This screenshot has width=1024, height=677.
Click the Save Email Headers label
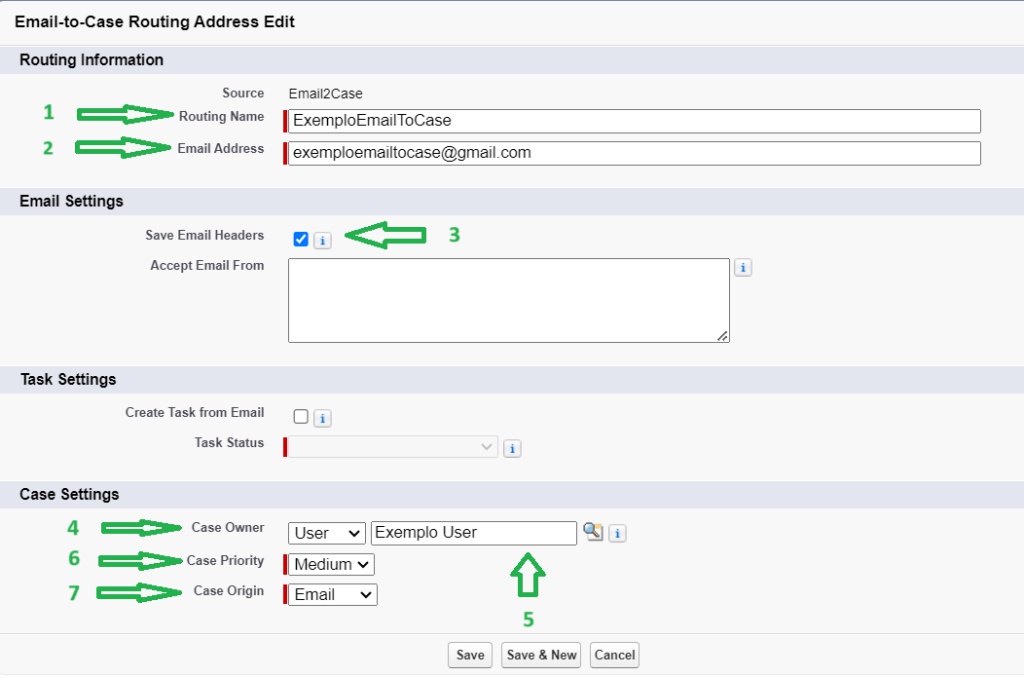[204, 235]
